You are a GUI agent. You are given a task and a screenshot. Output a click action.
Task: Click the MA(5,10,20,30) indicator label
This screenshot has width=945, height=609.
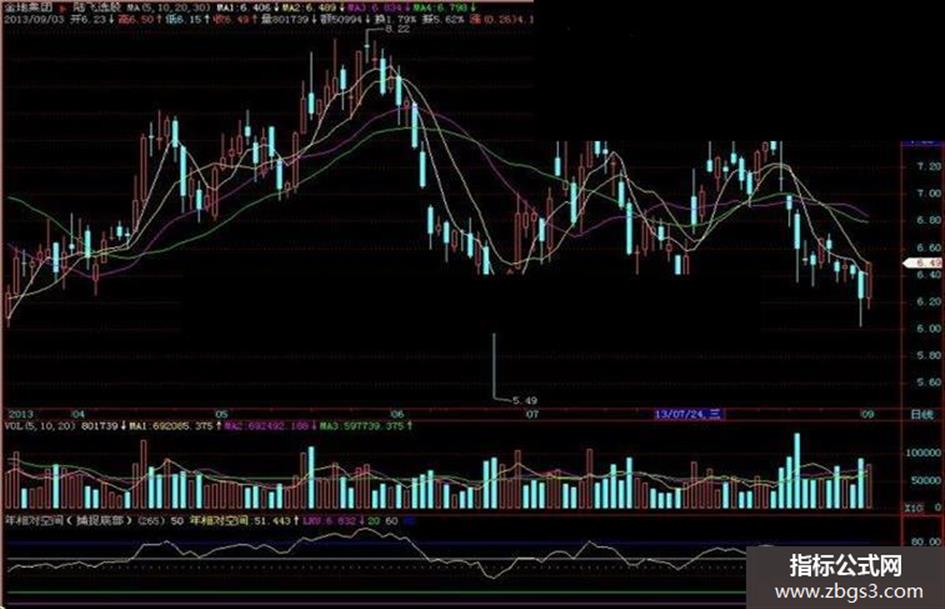click(169, 8)
